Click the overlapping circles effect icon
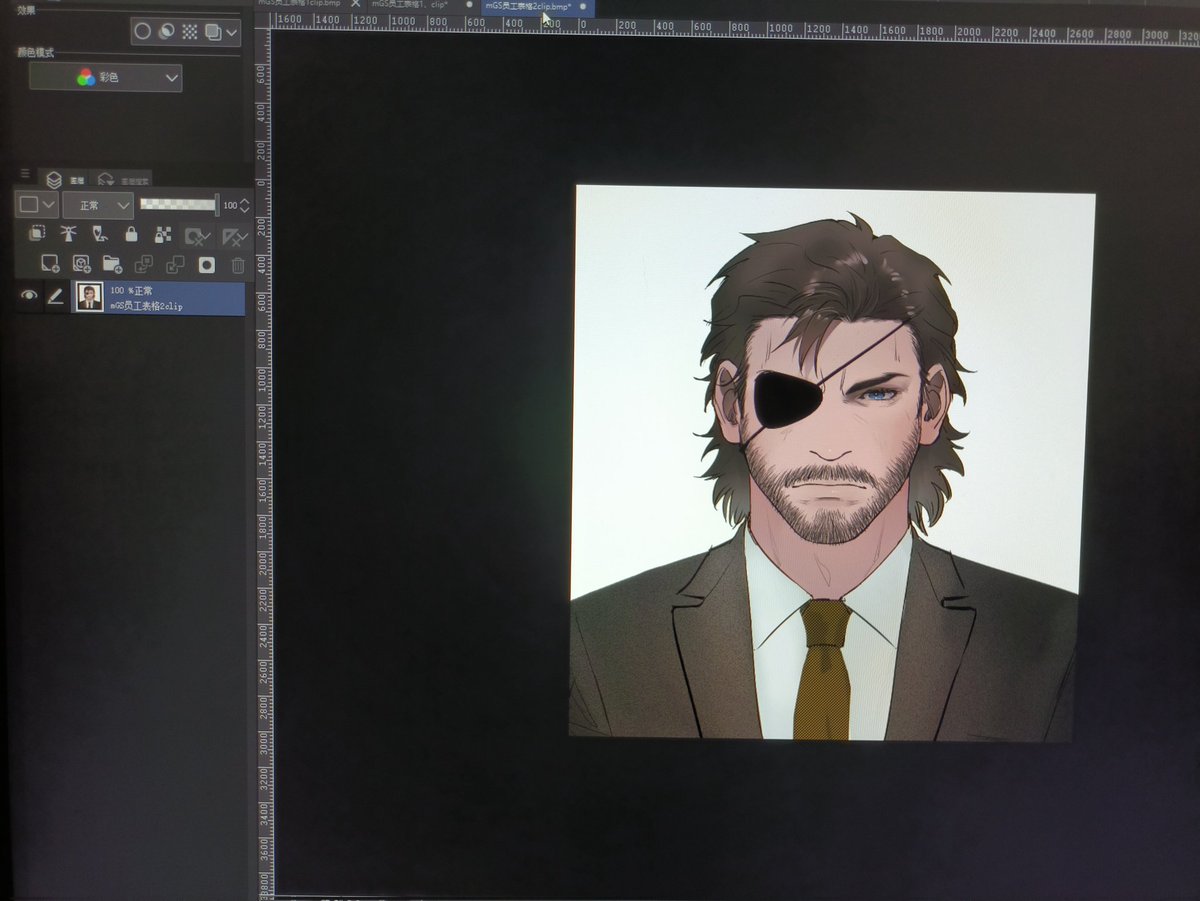 [x=167, y=31]
